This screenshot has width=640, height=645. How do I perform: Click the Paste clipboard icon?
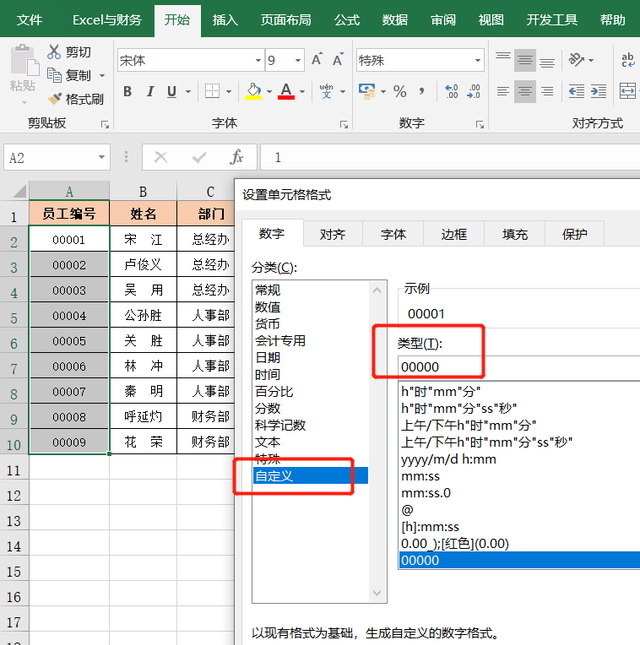pyautogui.click(x=24, y=60)
